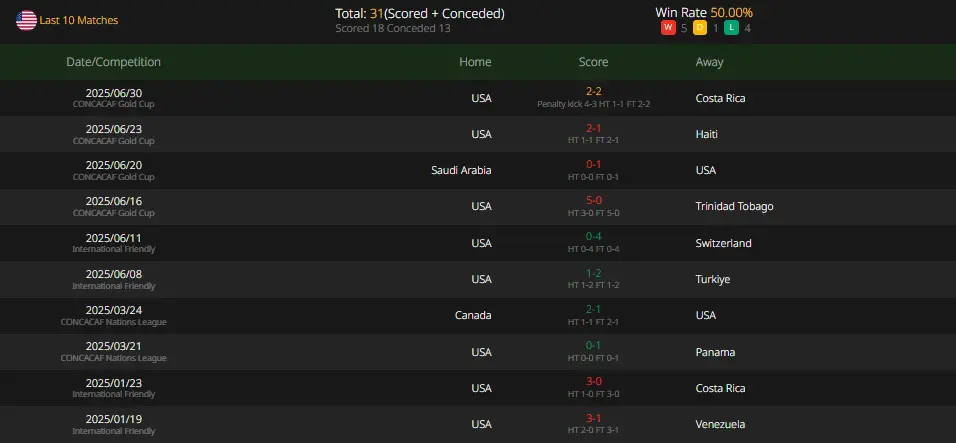Click the yellow D draws badge
The image size is (956, 443).
700,28
